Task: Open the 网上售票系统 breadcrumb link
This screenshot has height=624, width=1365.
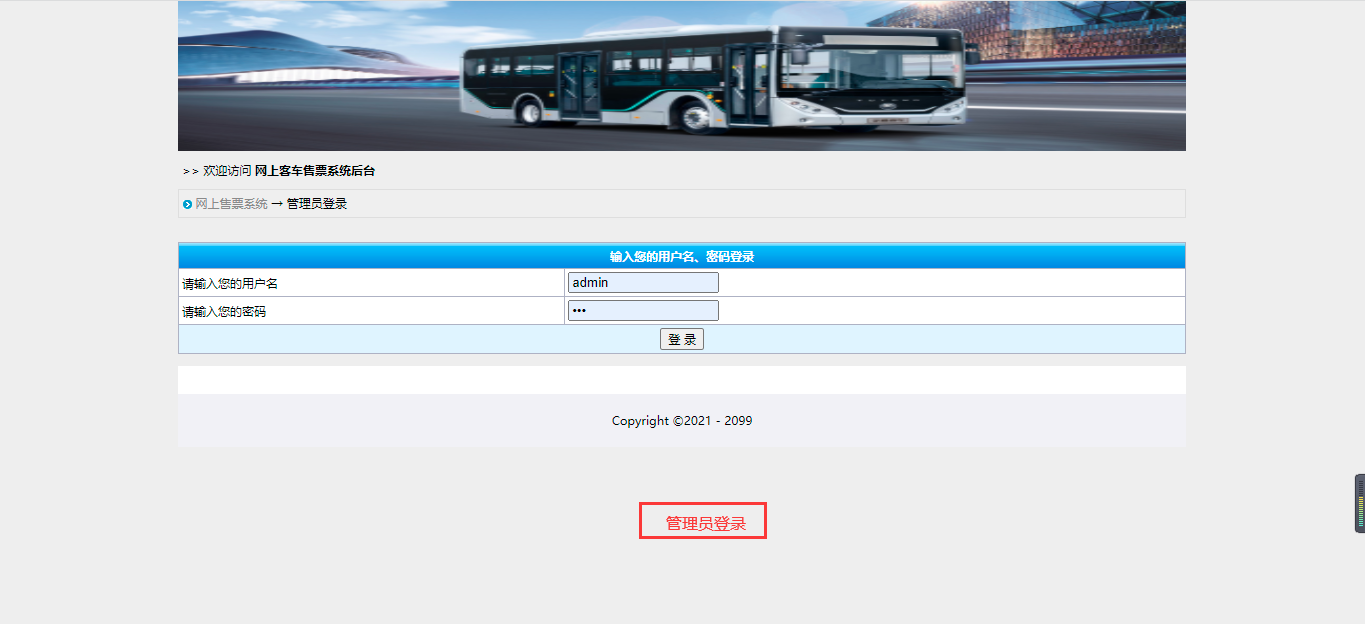Action: tap(231, 204)
